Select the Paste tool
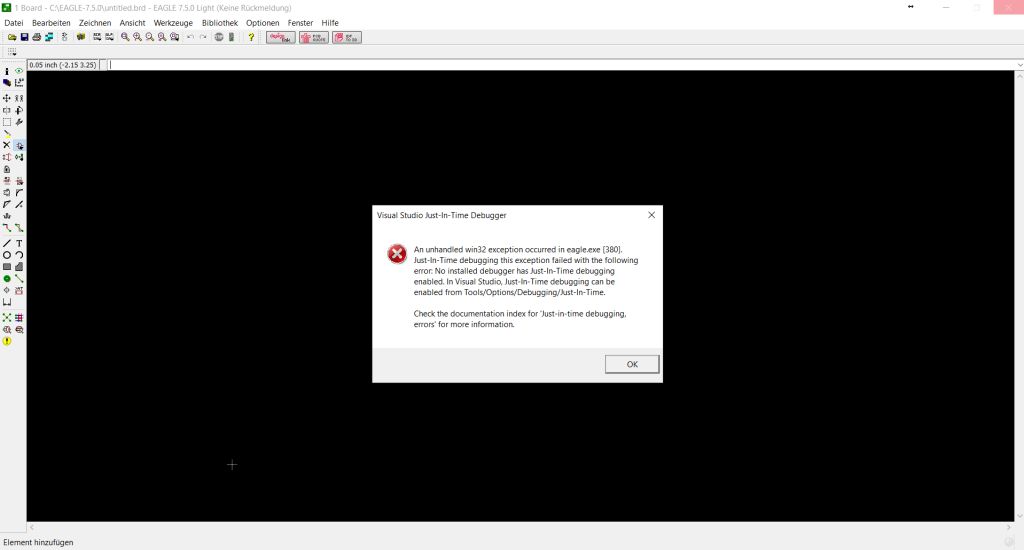The image size is (1024, 550). click(x=7, y=134)
